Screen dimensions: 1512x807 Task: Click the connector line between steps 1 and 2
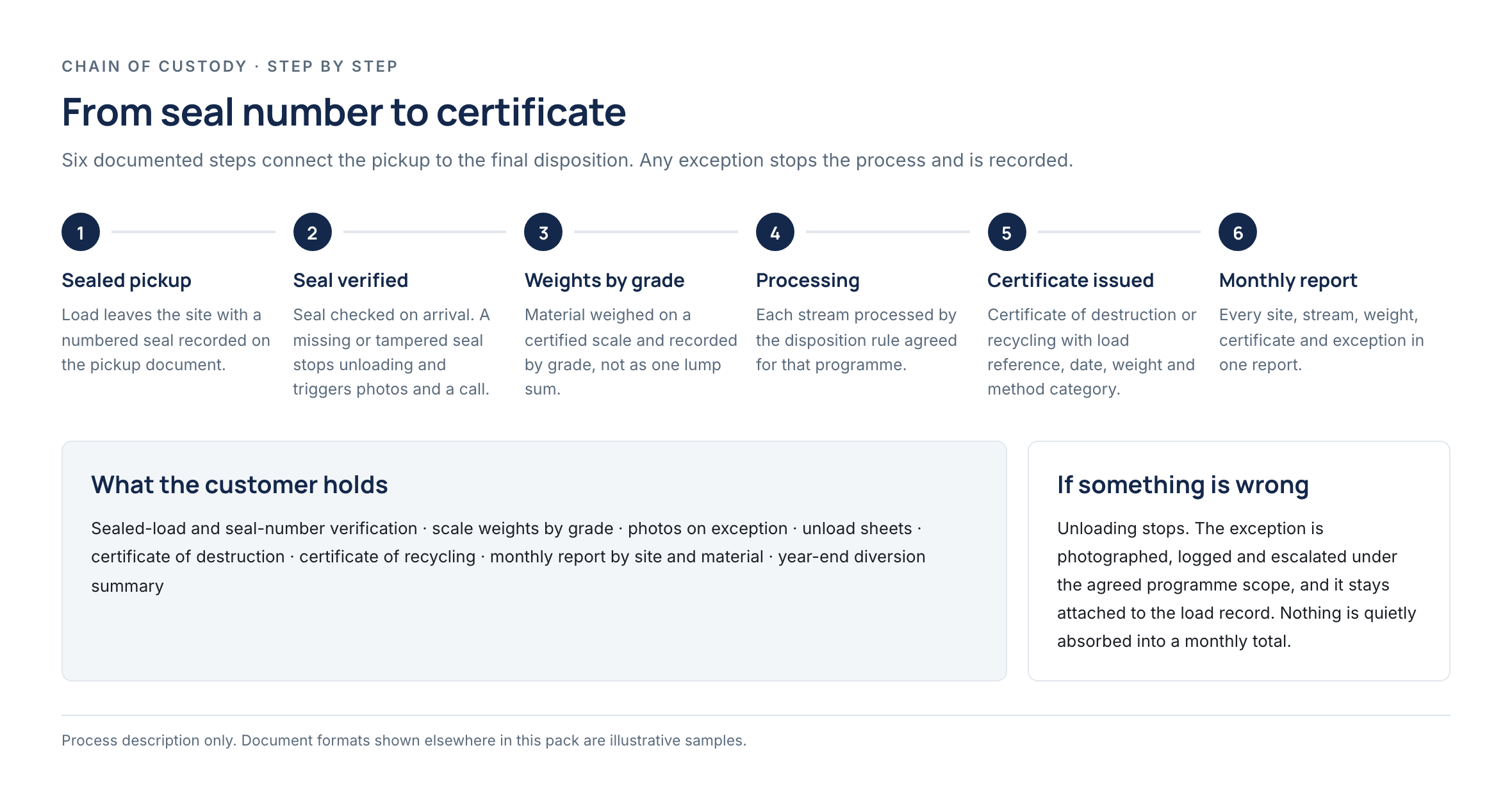tap(193, 232)
